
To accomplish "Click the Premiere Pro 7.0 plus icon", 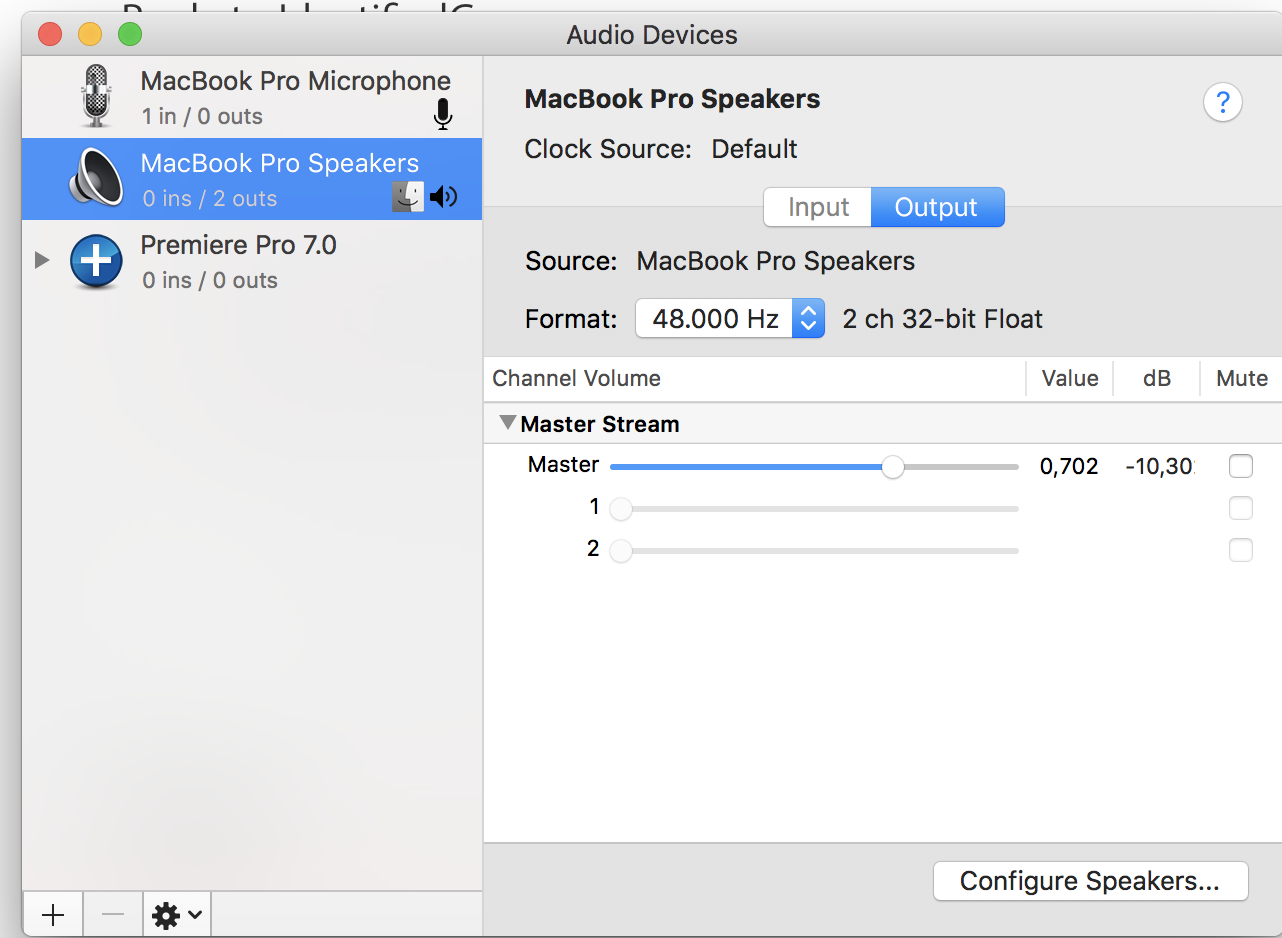I will pos(96,262).
